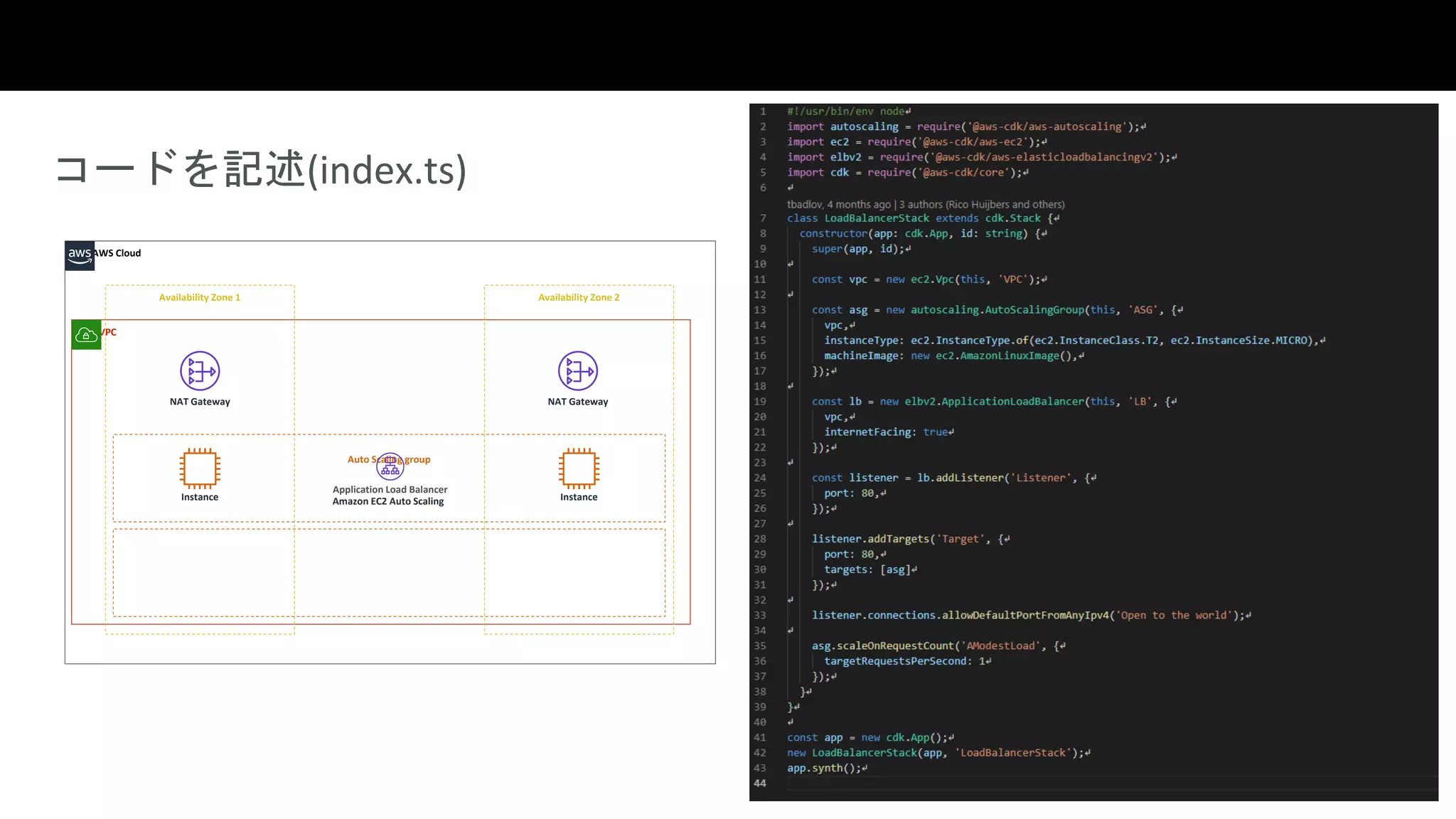Click the Availability Zone 1 label
Viewport: 1456px width, 819px height.
(200, 297)
